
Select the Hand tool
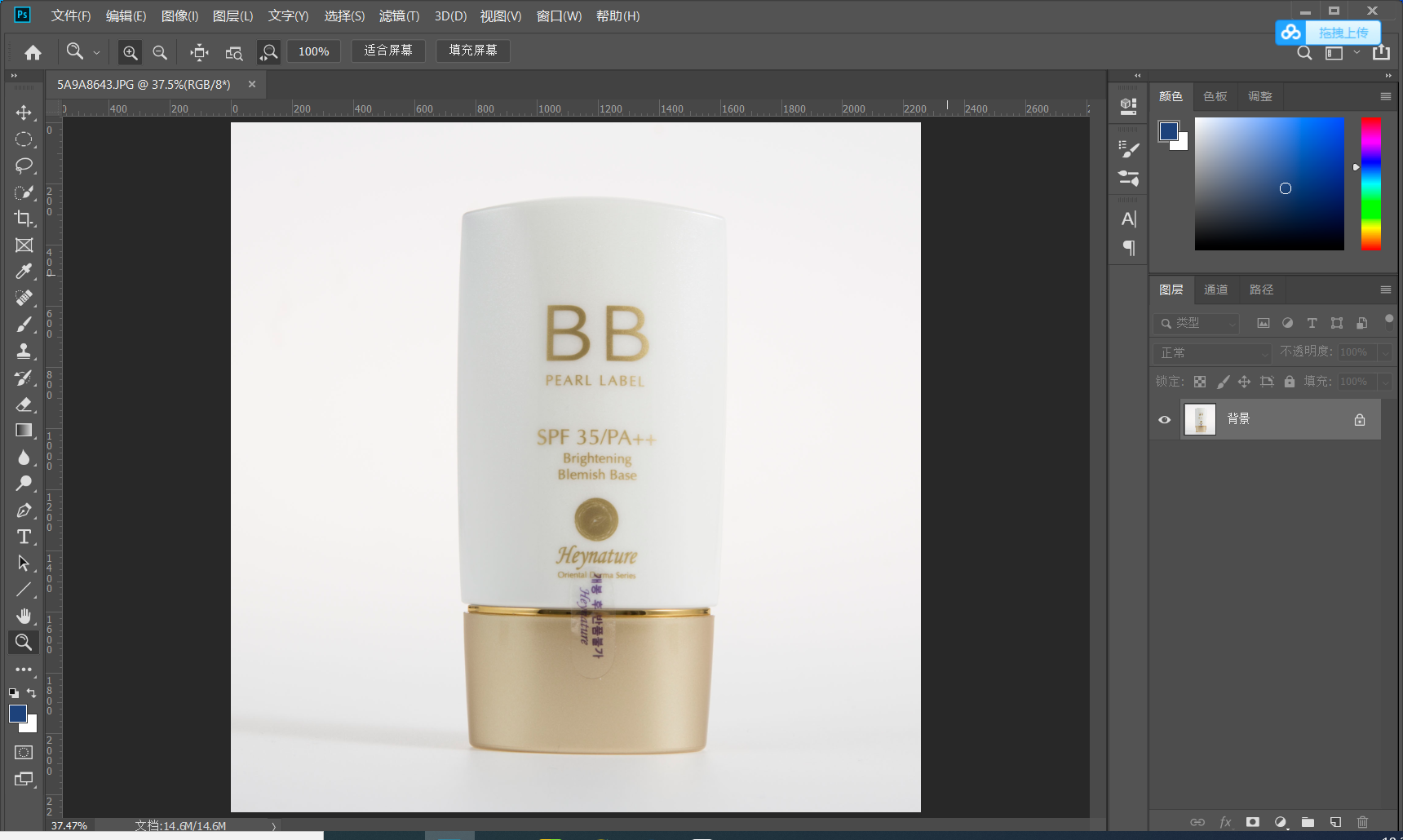[x=24, y=616]
